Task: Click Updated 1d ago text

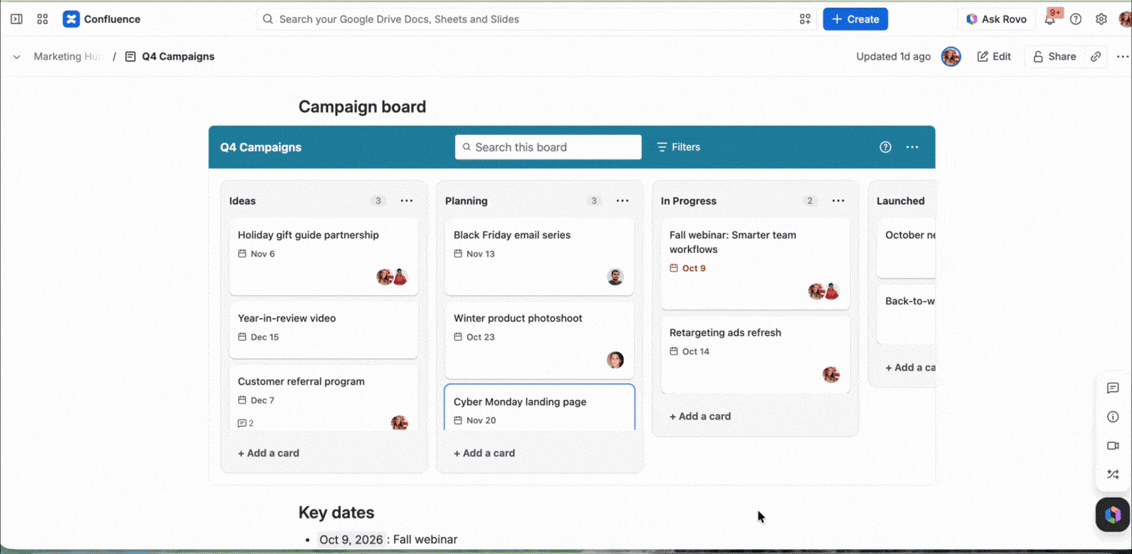Action: (893, 56)
